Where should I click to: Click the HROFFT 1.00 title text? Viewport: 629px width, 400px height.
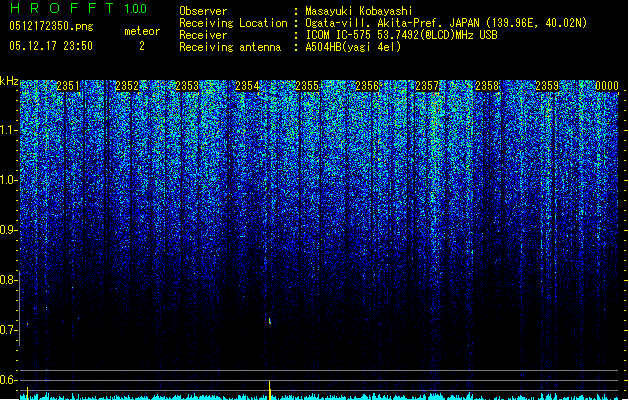coord(79,8)
